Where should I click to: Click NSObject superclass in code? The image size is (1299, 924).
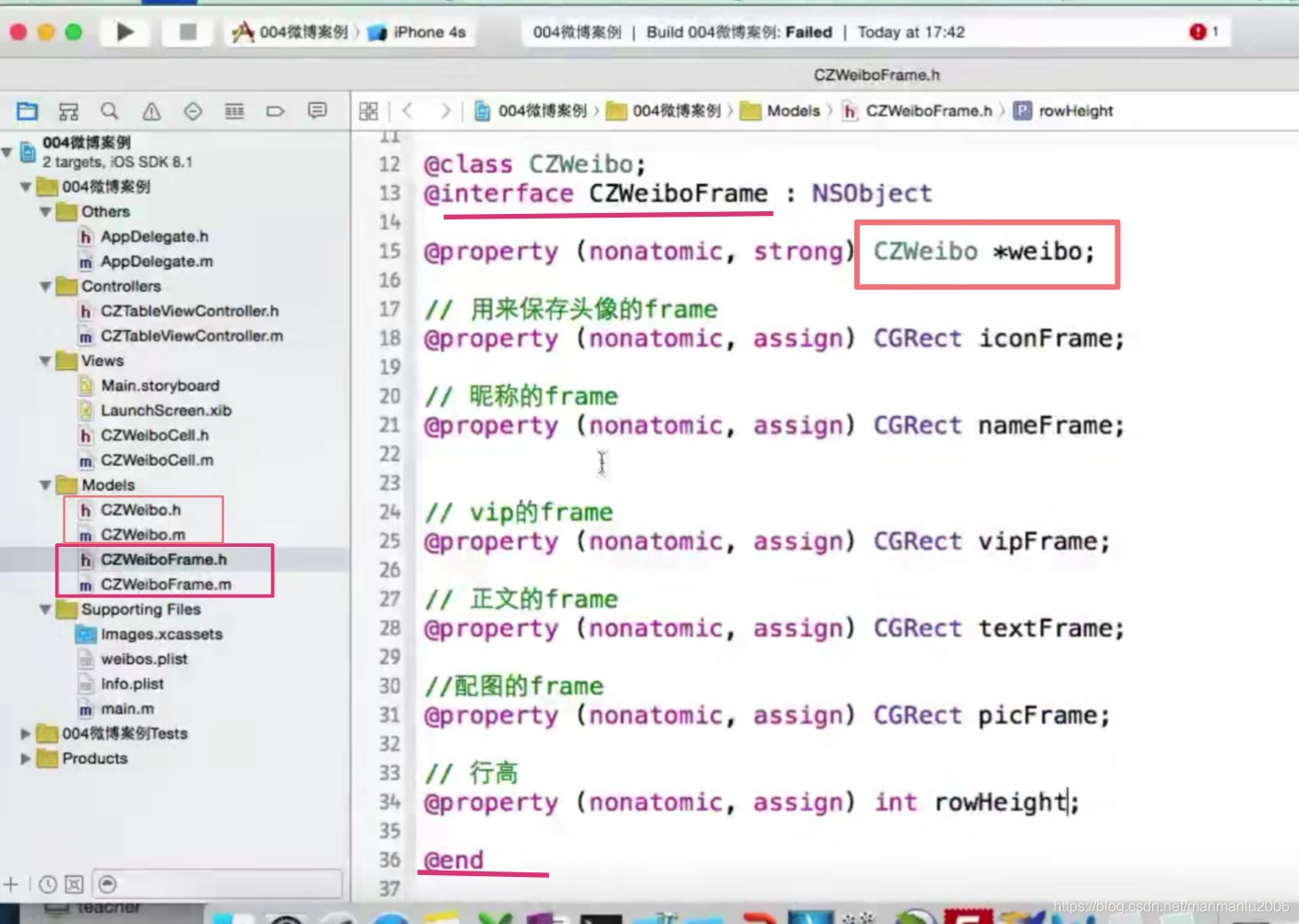pos(872,194)
